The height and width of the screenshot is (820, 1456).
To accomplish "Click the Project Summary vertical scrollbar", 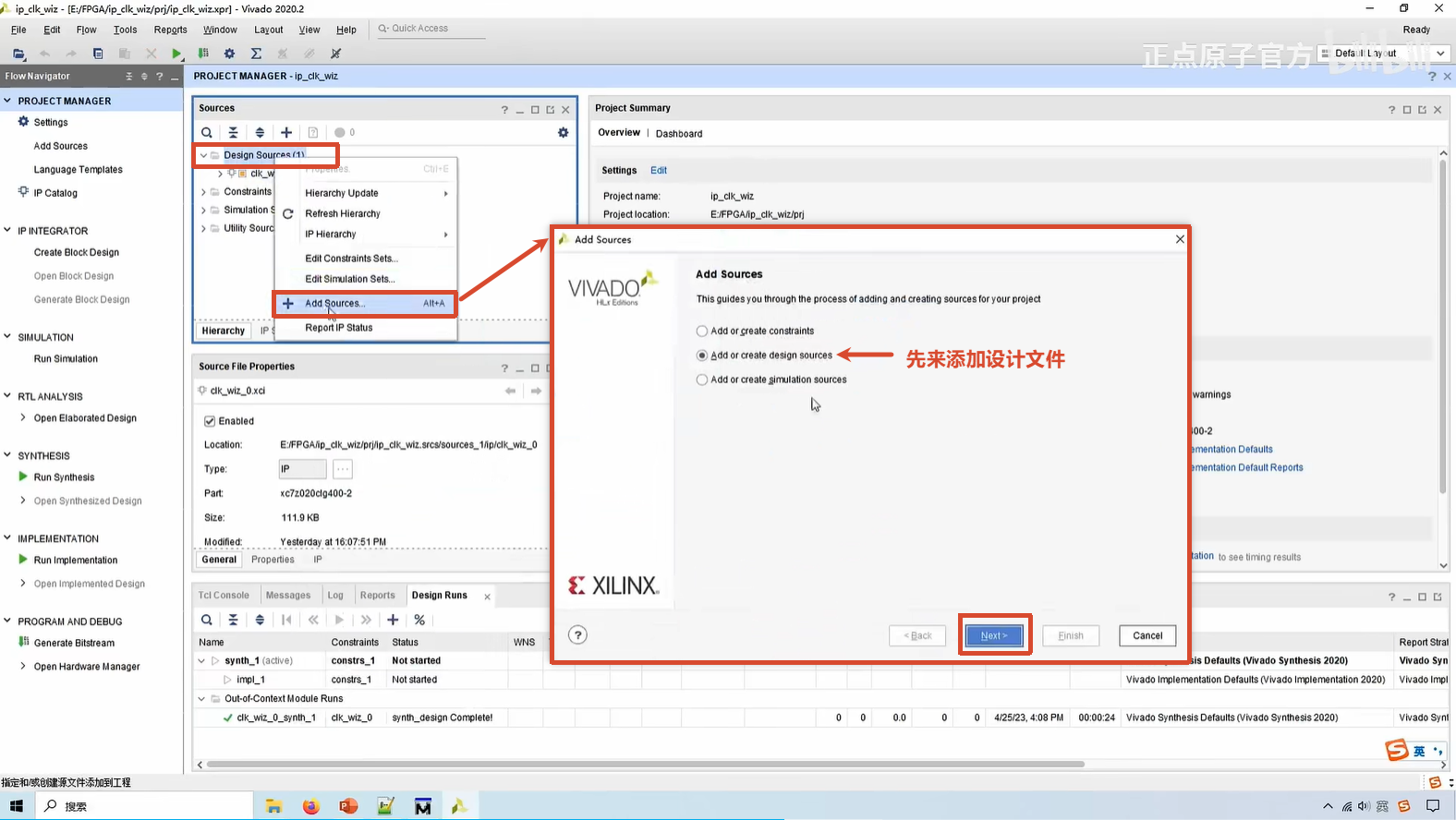I will click(1443, 326).
